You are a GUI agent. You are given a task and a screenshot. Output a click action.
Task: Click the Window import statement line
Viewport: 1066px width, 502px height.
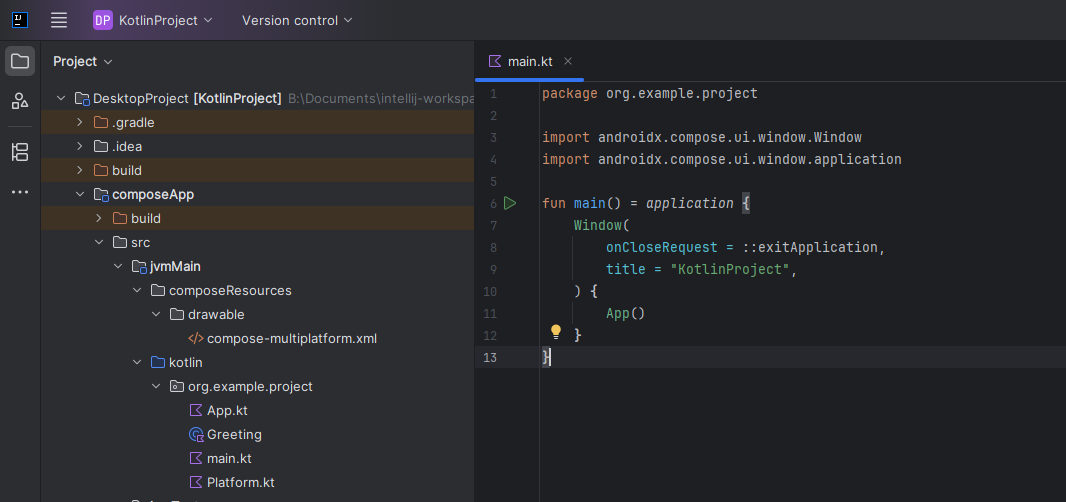(702, 137)
